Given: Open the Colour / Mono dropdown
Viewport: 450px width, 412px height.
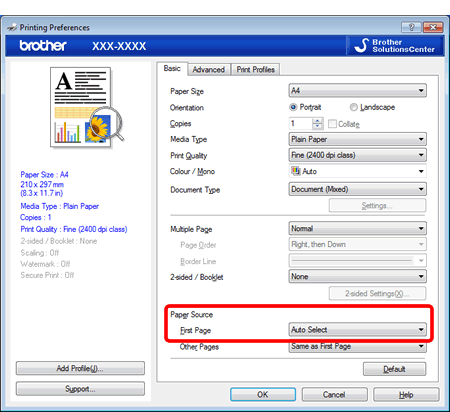Looking at the screenshot, I should pyautogui.click(x=357, y=171).
